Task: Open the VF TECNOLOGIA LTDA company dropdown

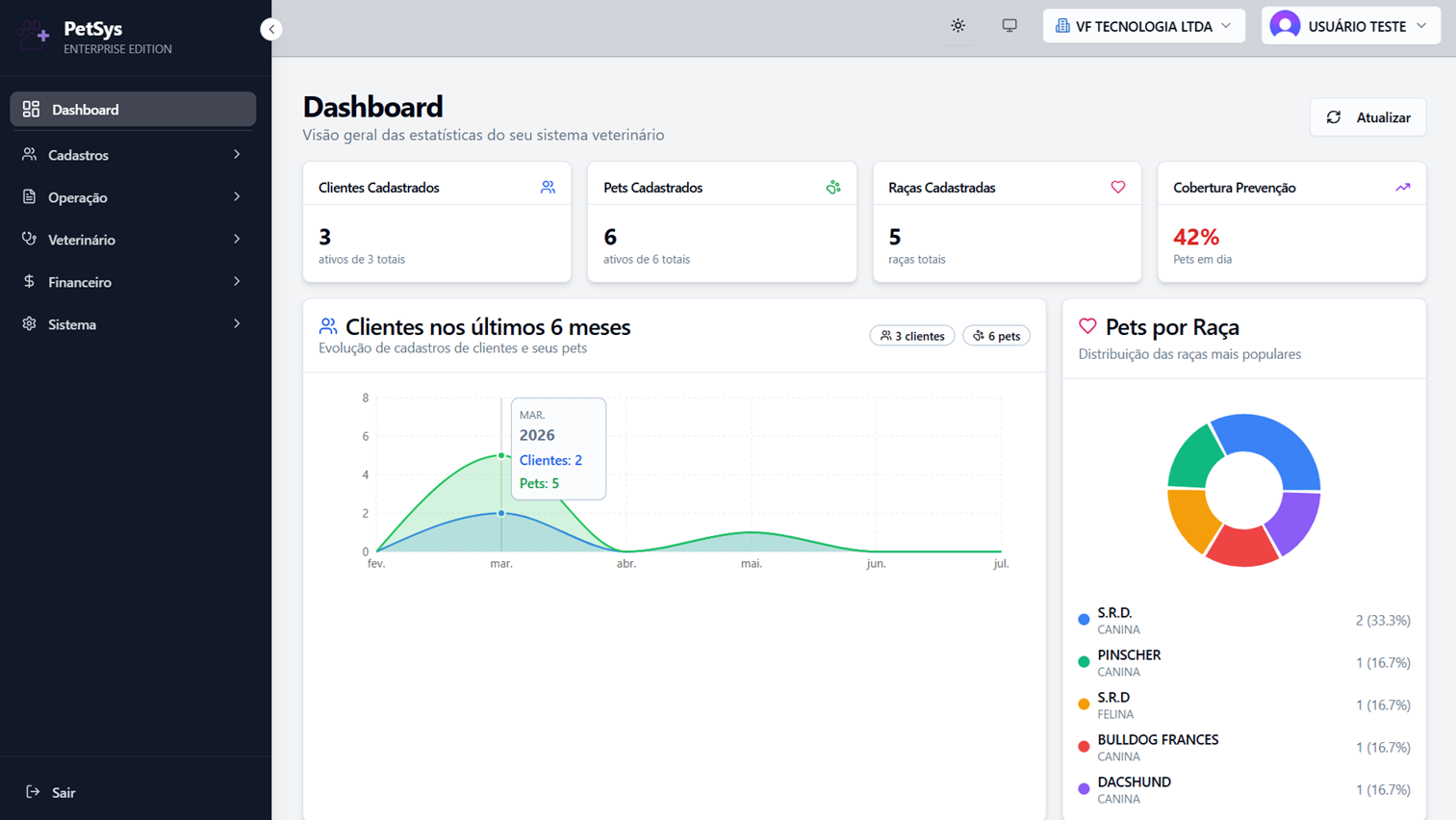Action: point(1143,26)
